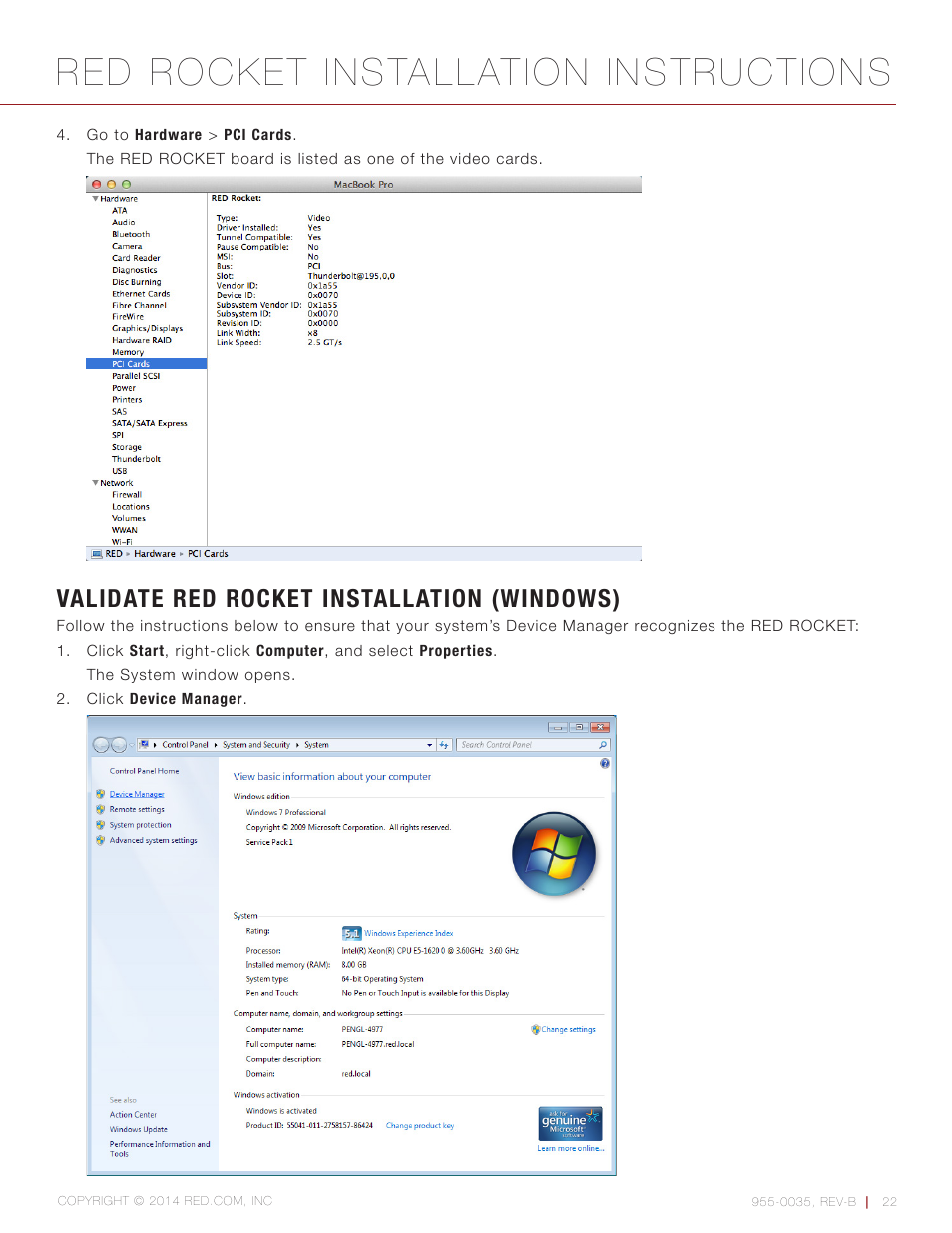Select USB entry in sidebar
952x1233 pixels.
click(119, 471)
